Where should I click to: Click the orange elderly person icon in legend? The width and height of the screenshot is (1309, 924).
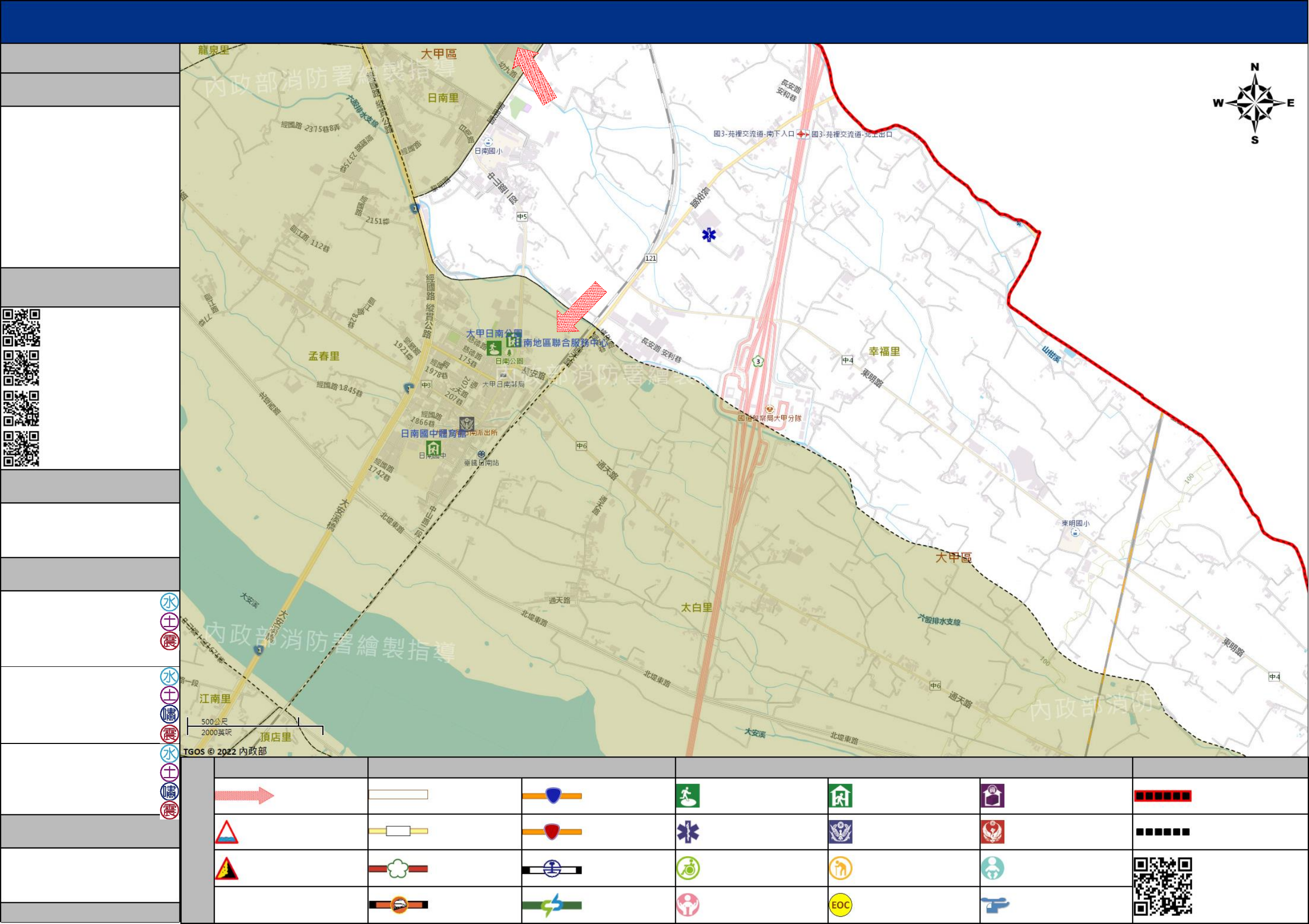point(840,869)
